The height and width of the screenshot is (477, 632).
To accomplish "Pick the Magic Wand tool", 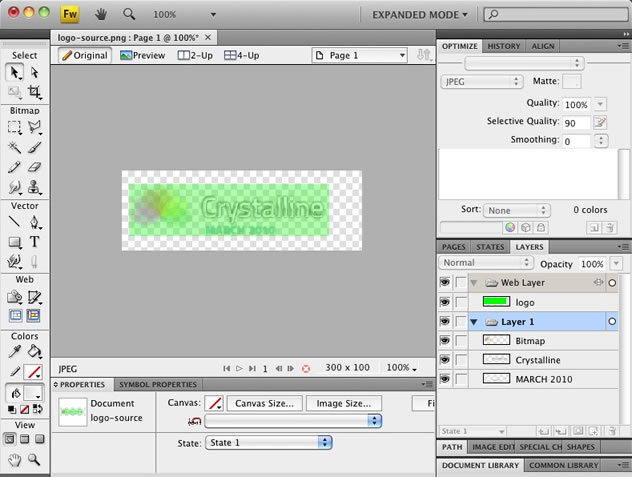I will pos(15,147).
